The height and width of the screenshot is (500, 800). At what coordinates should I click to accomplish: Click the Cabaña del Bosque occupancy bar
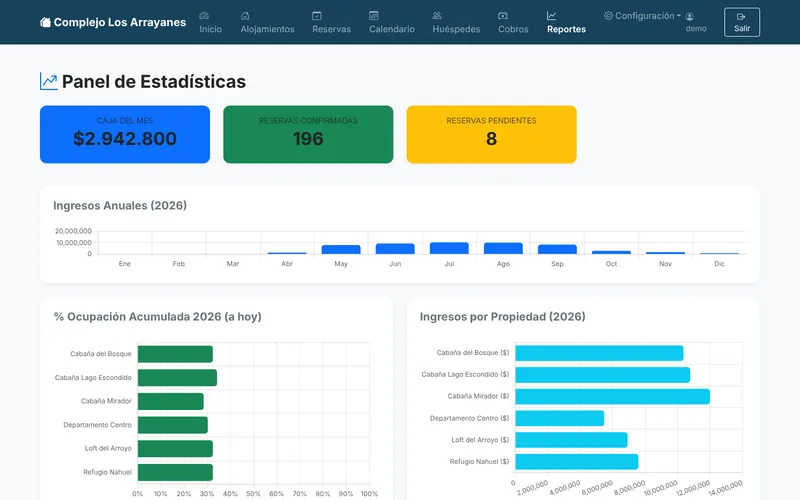pyautogui.click(x=176, y=354)
